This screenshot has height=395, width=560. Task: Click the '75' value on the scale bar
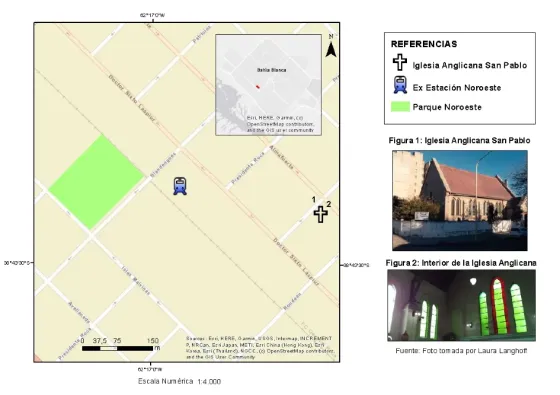coord(117,341)
